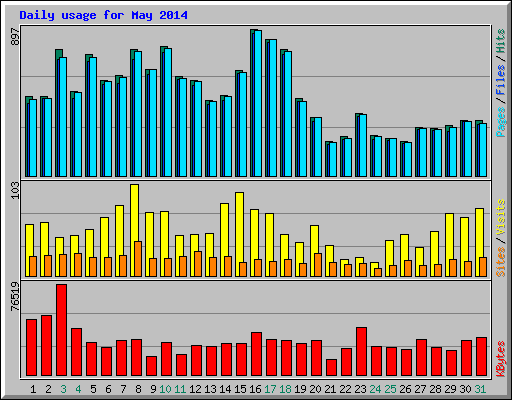
Task: Click the red KBytes bar for day 21
Action: click(x=332, y=367)
